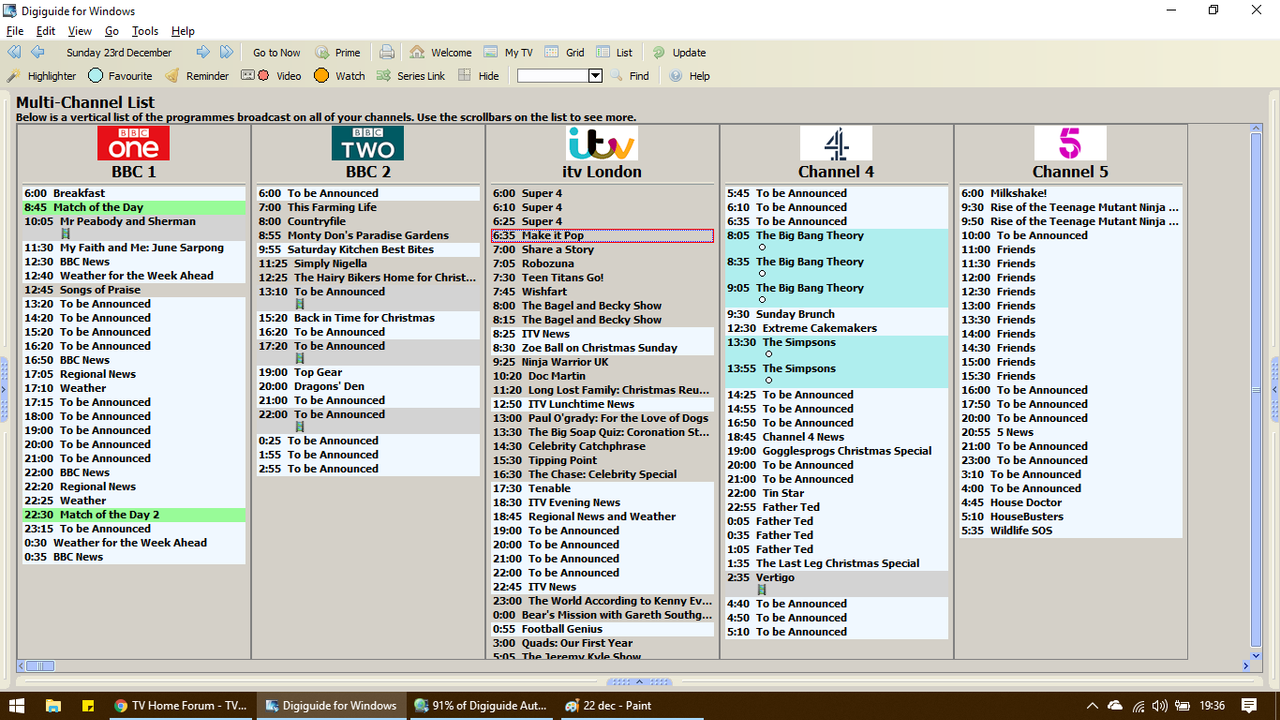This screenshot has width=1280, height=720.
Task: Click the vertical scrollbar thumb
Action: click(1257, 390)
